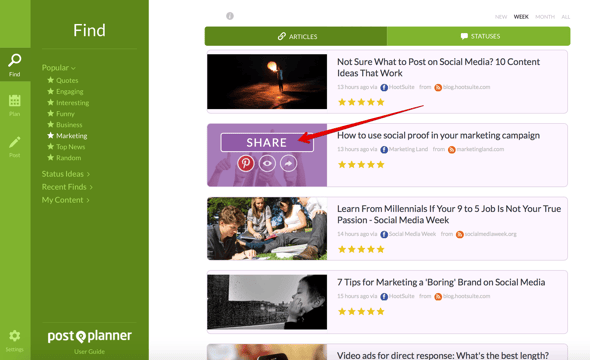590x360 pixels.
Task: Select the Interesting category
Action: pyautogui.click(x=68, y=102)
